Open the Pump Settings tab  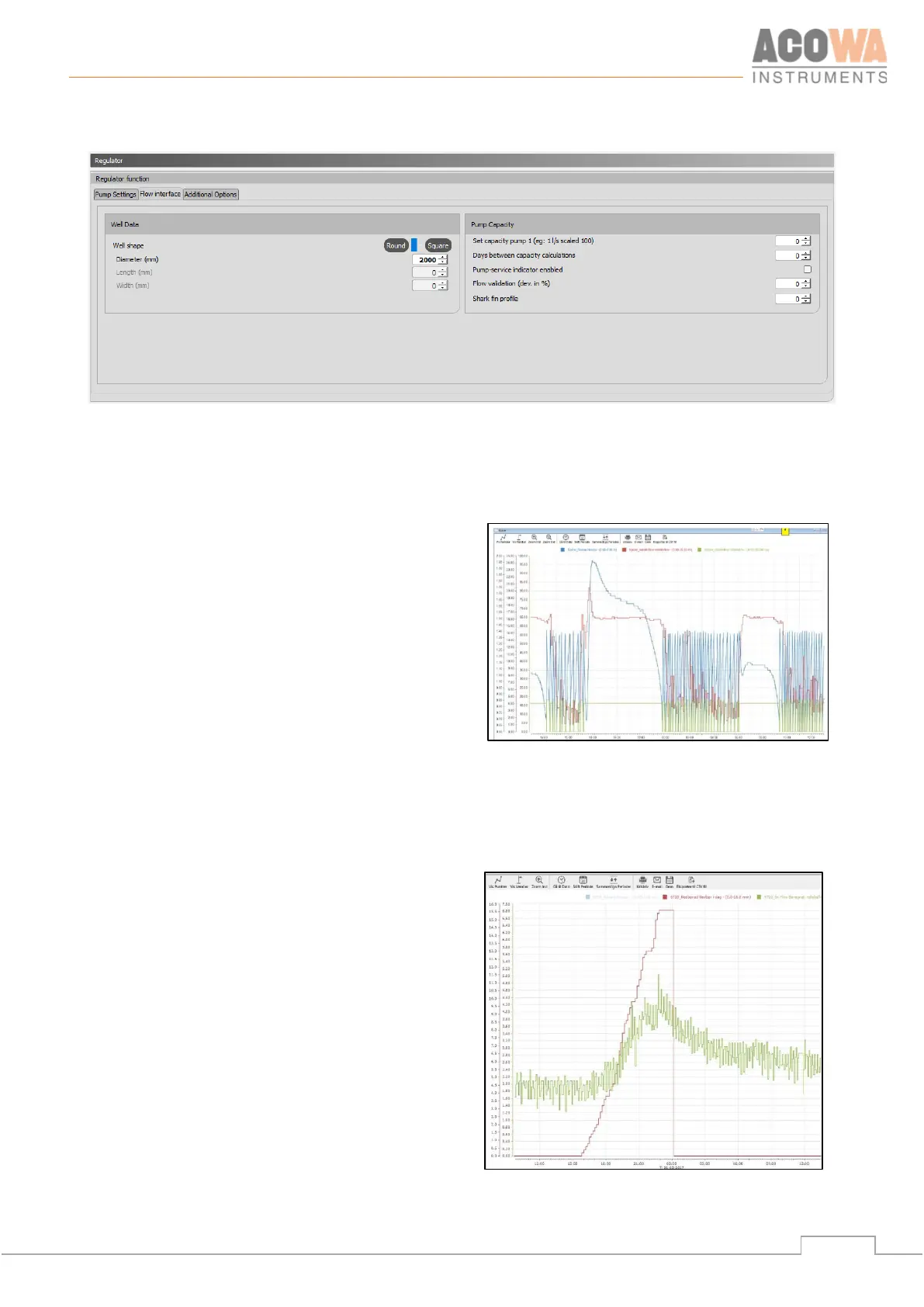[x=116, y=194]
